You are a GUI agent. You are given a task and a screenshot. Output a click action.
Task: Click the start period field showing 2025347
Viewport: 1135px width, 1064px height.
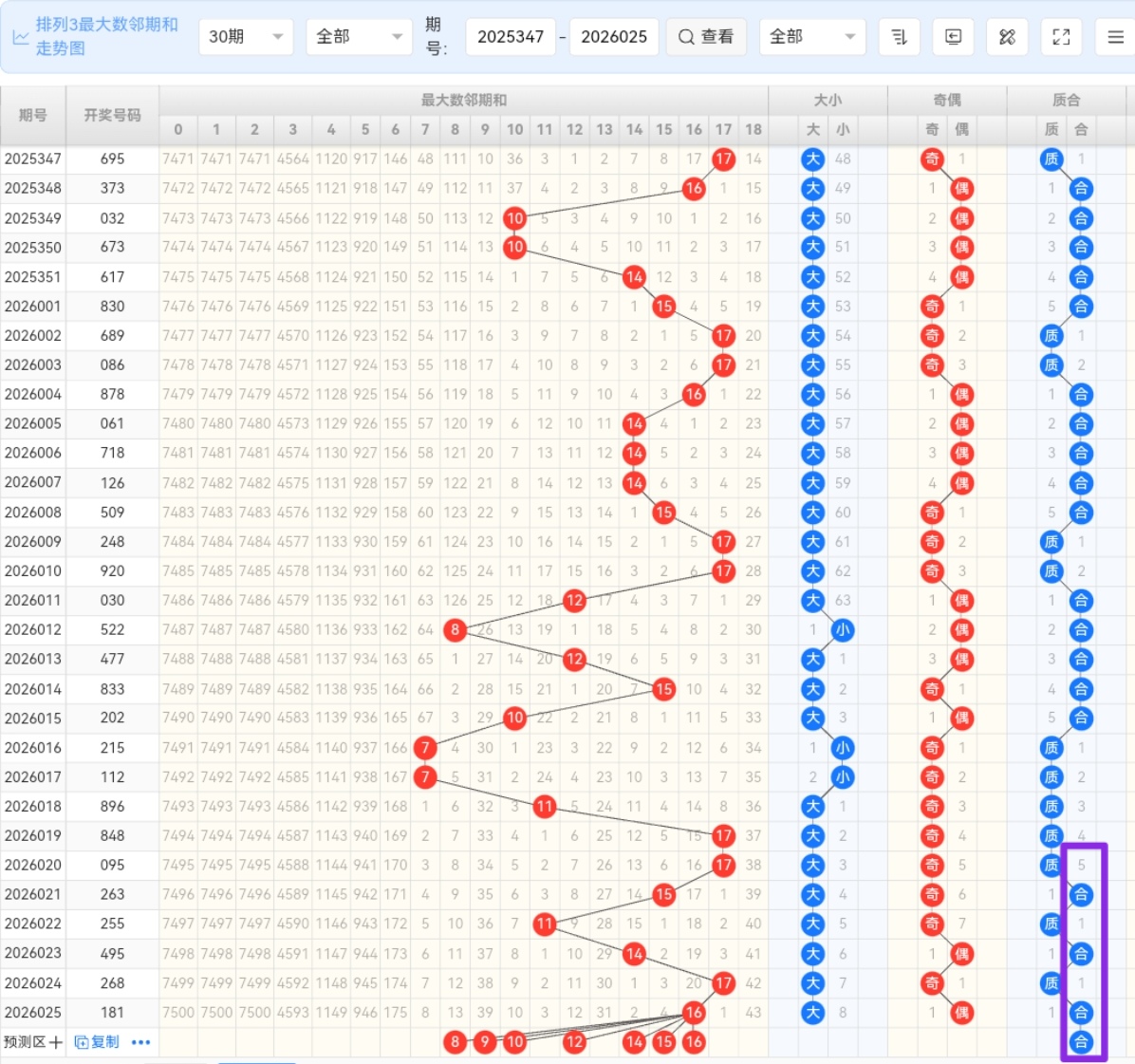pyautogui.click(x=511, y=37)
